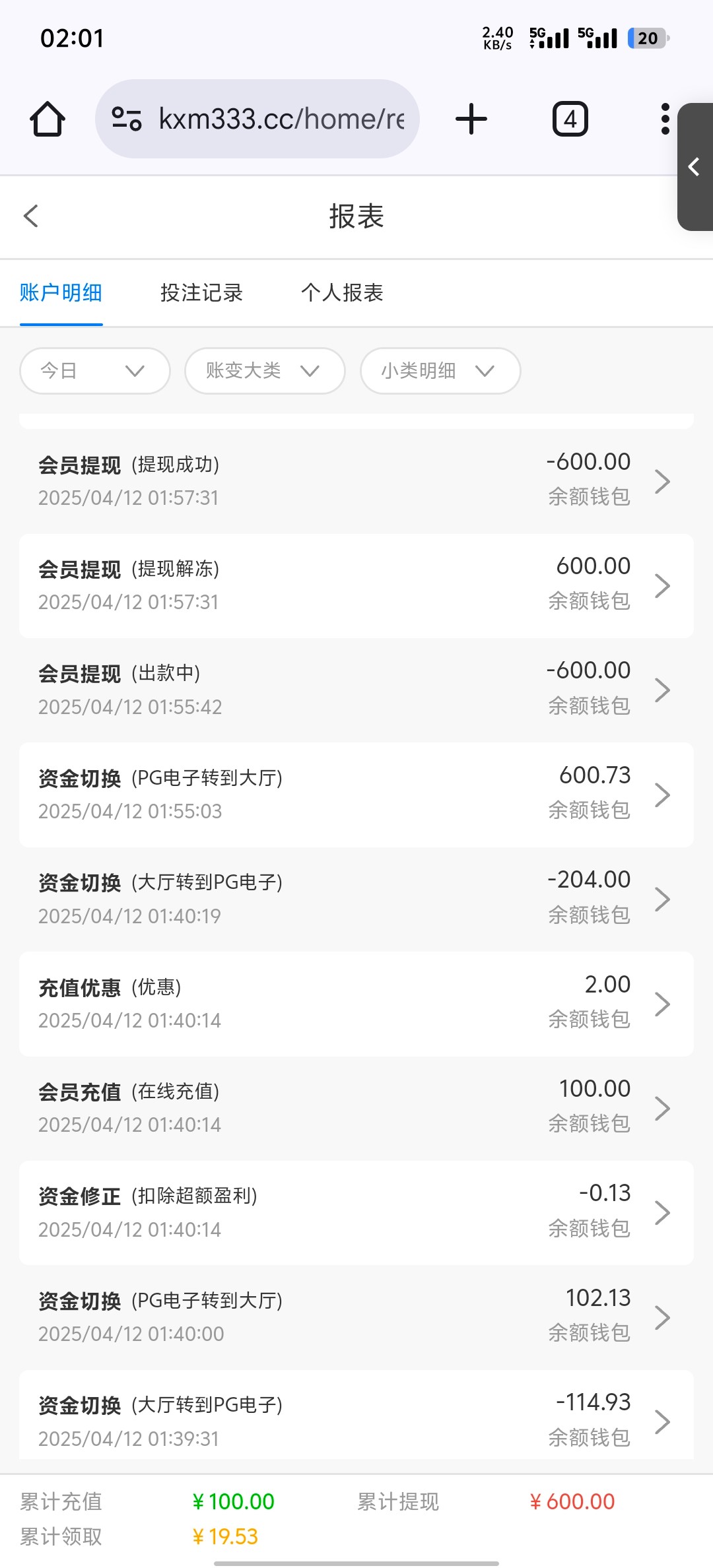Tap the browser home icon
This screenshot has width=713, height=1568.
(48, 119)
